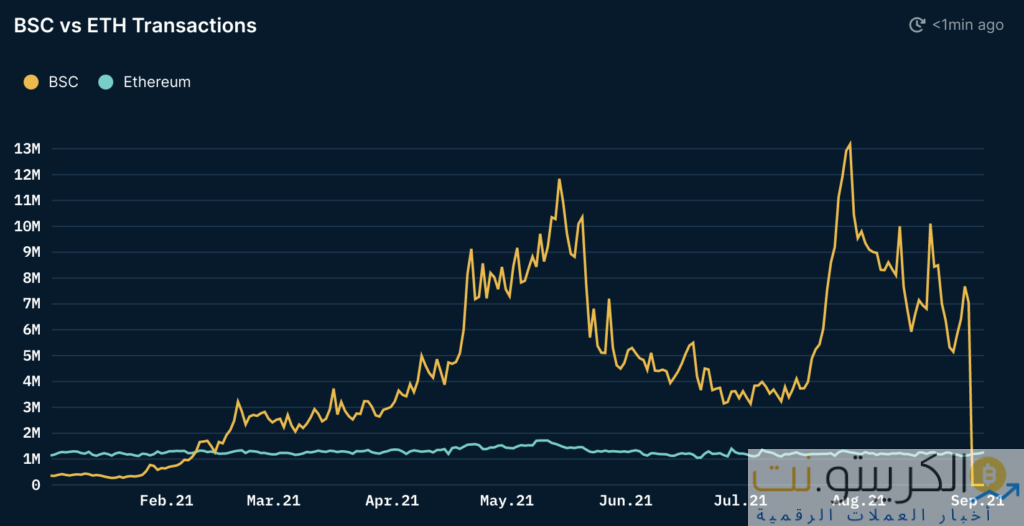Select the Mar.21 x-axis label
Screen dimensions: 1024x526
tap(275, 501)
